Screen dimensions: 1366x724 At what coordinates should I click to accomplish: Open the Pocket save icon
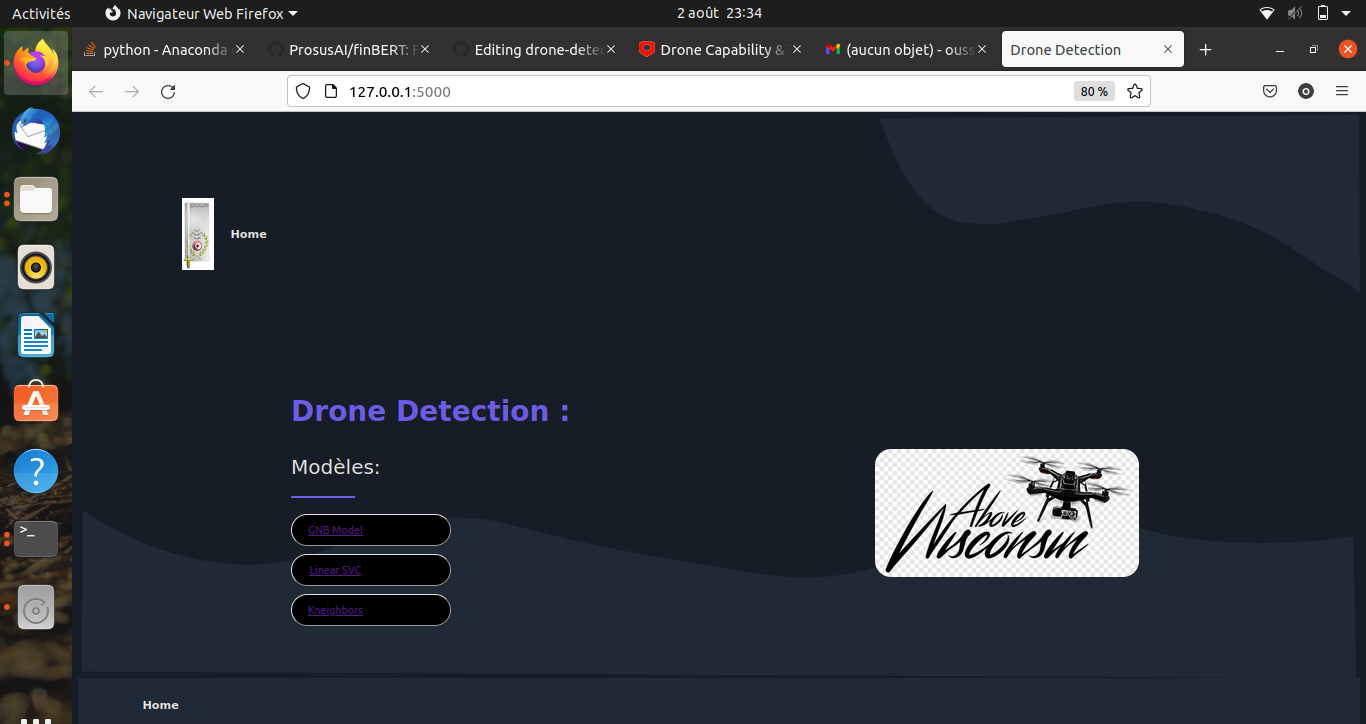tap(1270, 92)
